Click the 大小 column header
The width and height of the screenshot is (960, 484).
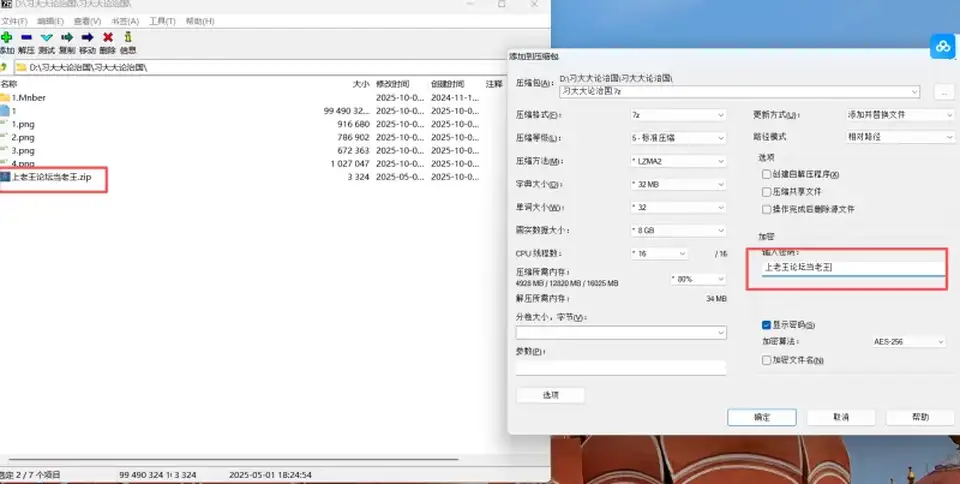pyautogui.click(x=361, y=84)
